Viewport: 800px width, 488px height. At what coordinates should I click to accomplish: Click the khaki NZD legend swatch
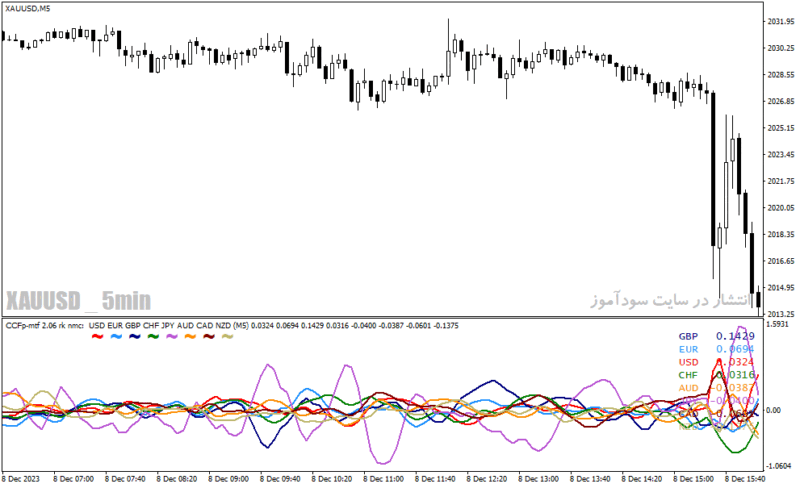coord(227,336)
